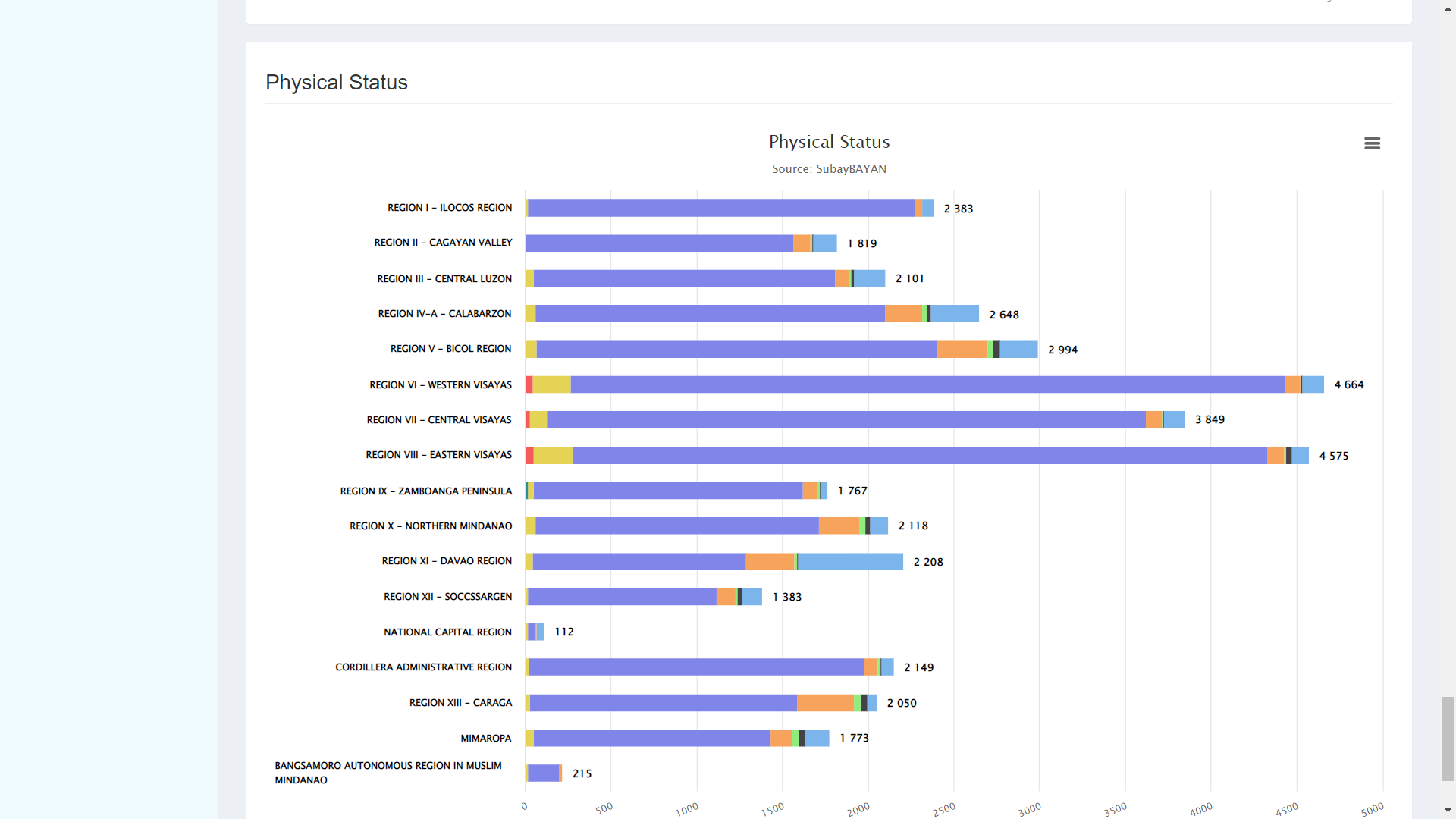1456x819 pixels.
Task: Select the REGION I - ILOCOS REGION label
Action: (450, 208)
